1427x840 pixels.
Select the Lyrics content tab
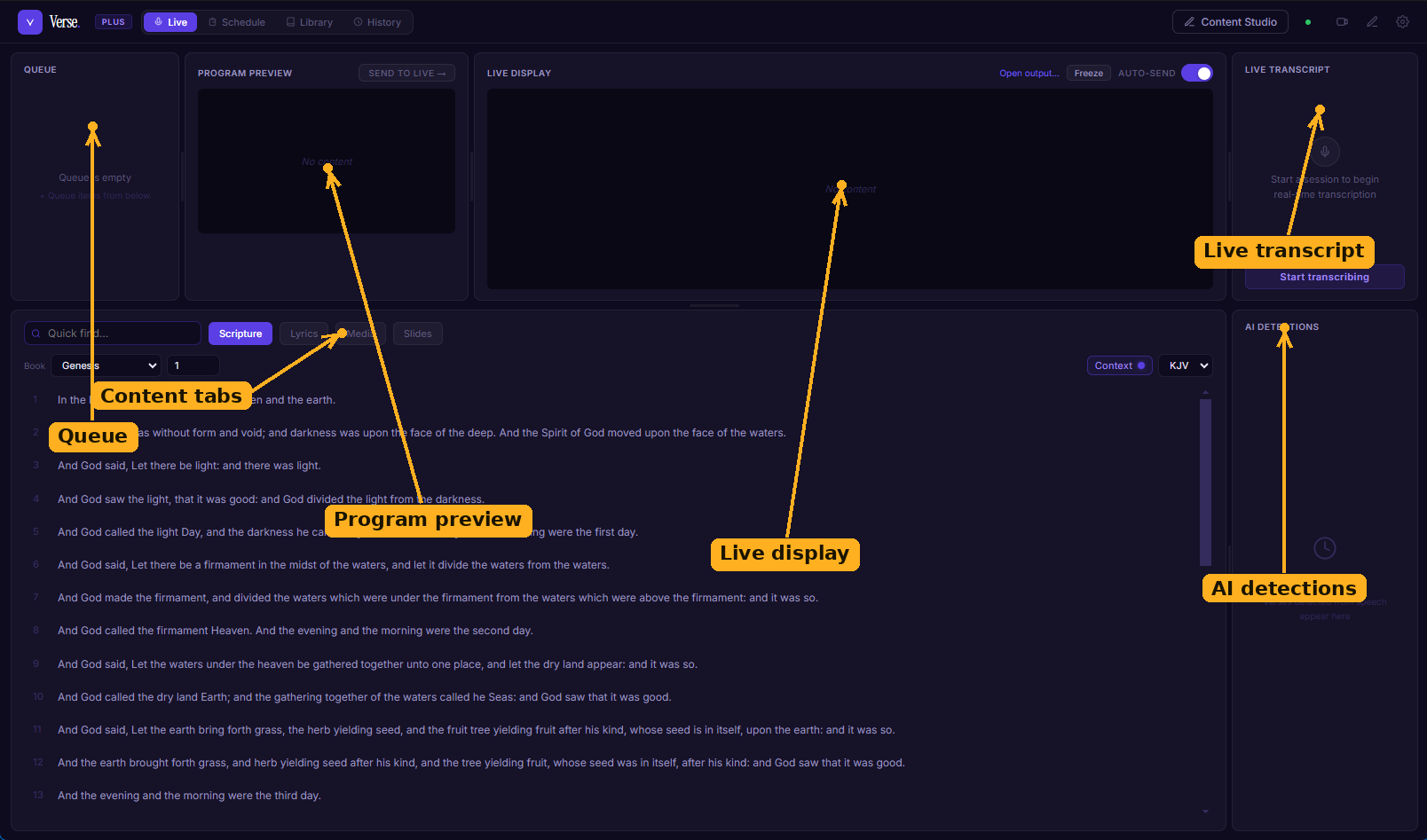pos(304,334)
